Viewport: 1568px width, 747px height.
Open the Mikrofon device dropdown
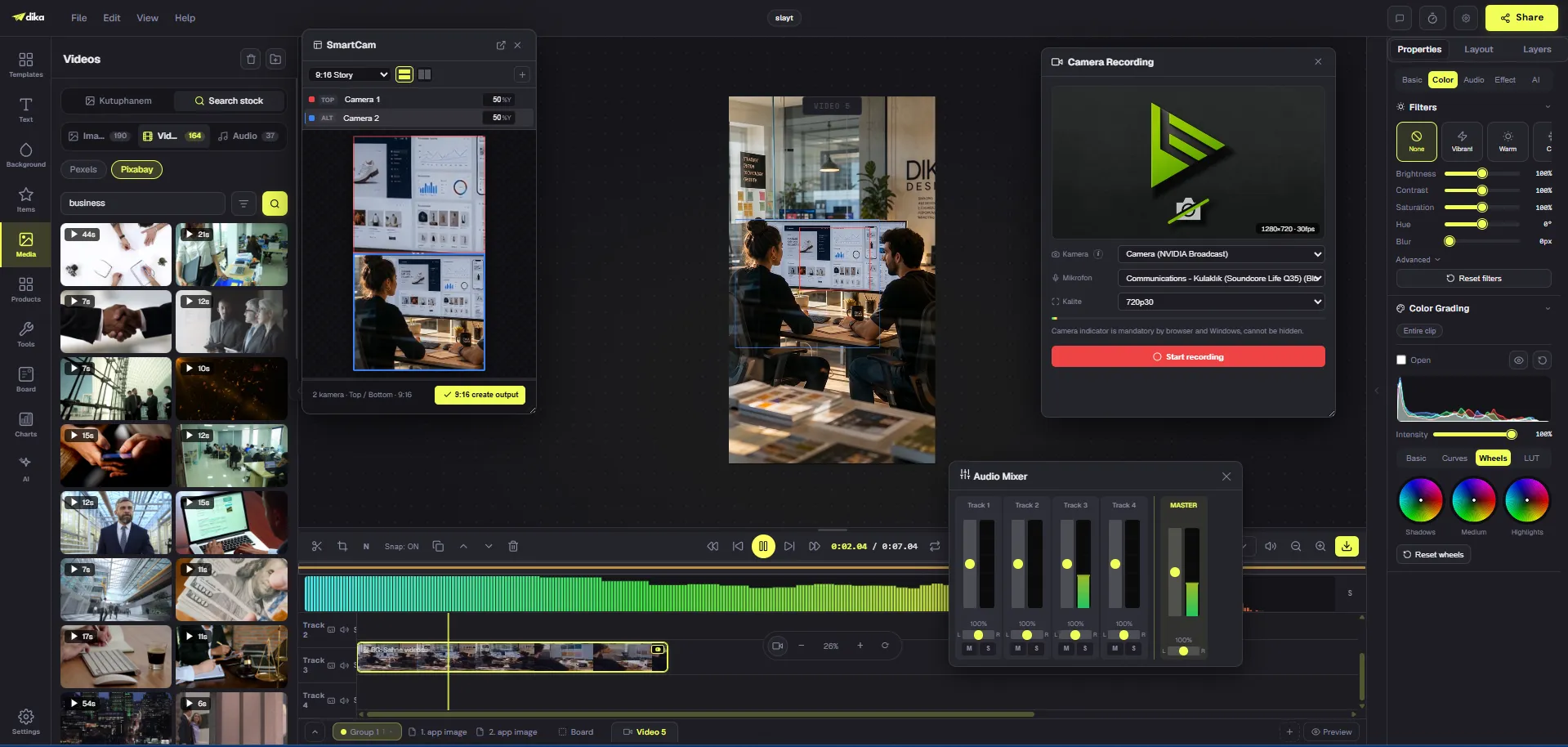[x=1221, y=278]
